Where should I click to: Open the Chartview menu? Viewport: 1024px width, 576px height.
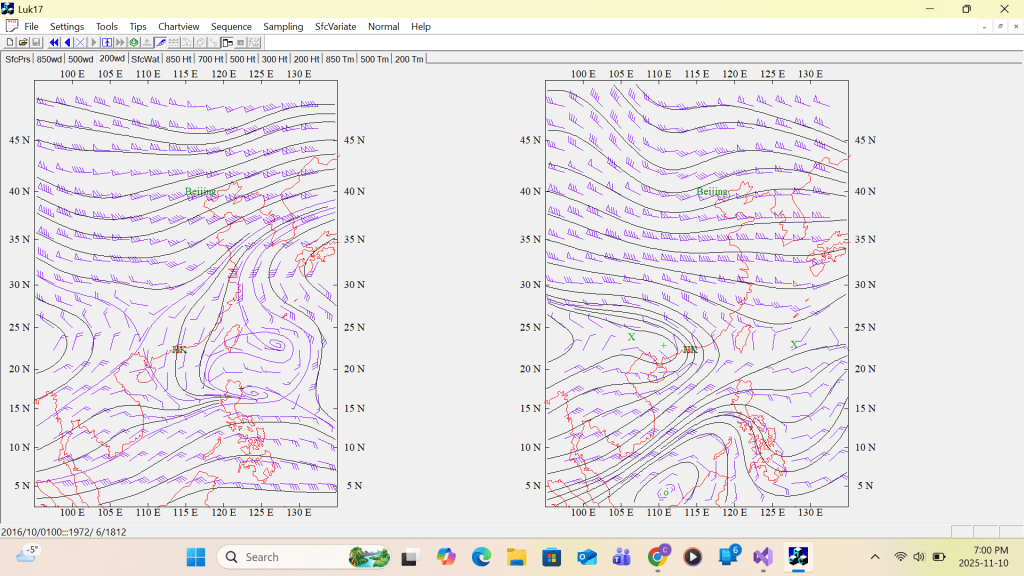click(x=178, y=26)
